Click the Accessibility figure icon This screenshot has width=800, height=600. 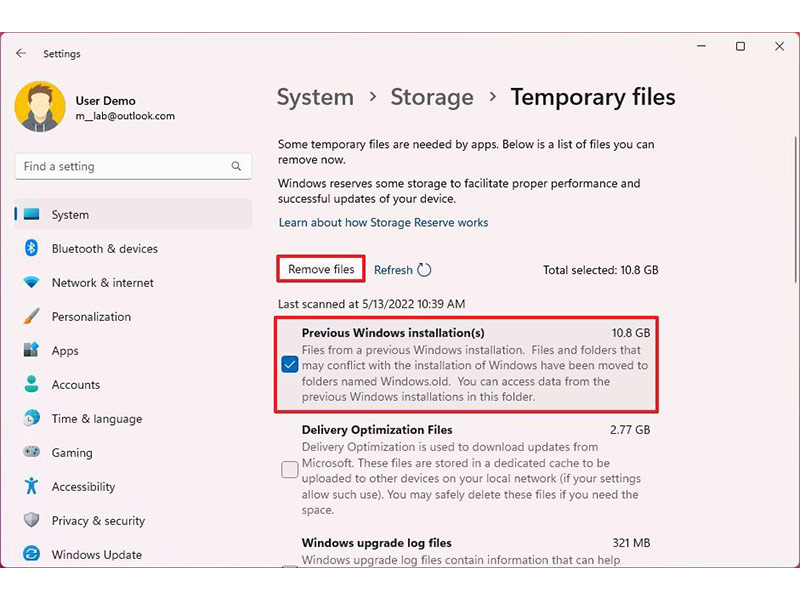31,486
